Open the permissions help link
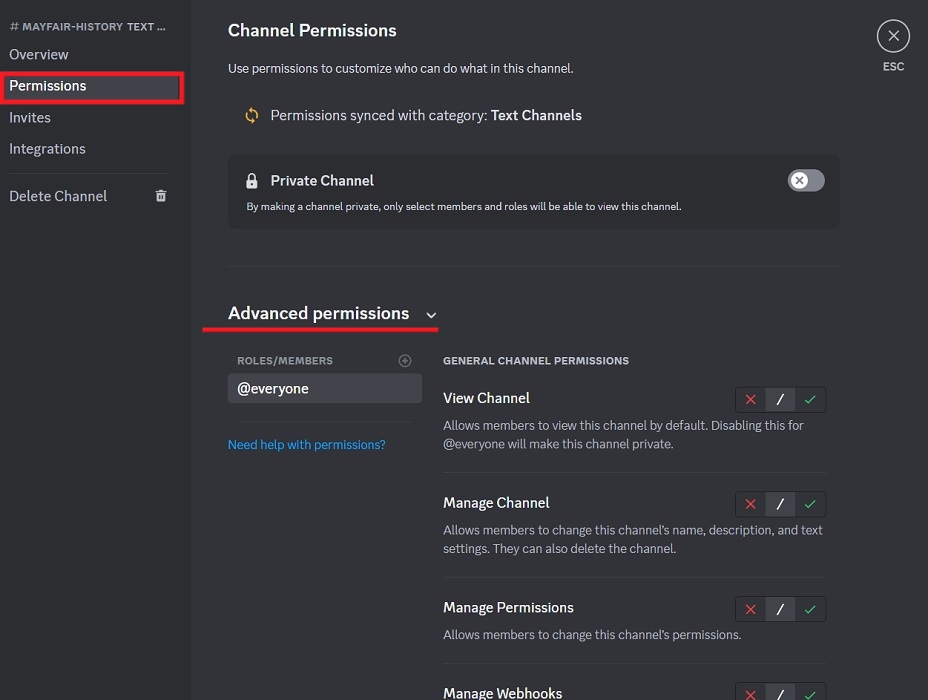This screenshot has height=700, width=928. [306, 444]
